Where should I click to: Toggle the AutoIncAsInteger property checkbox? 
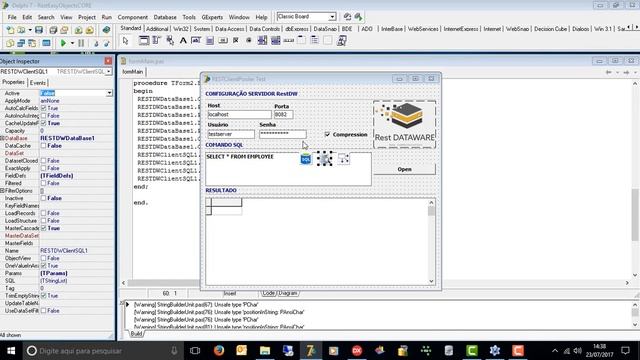point(43,116)
